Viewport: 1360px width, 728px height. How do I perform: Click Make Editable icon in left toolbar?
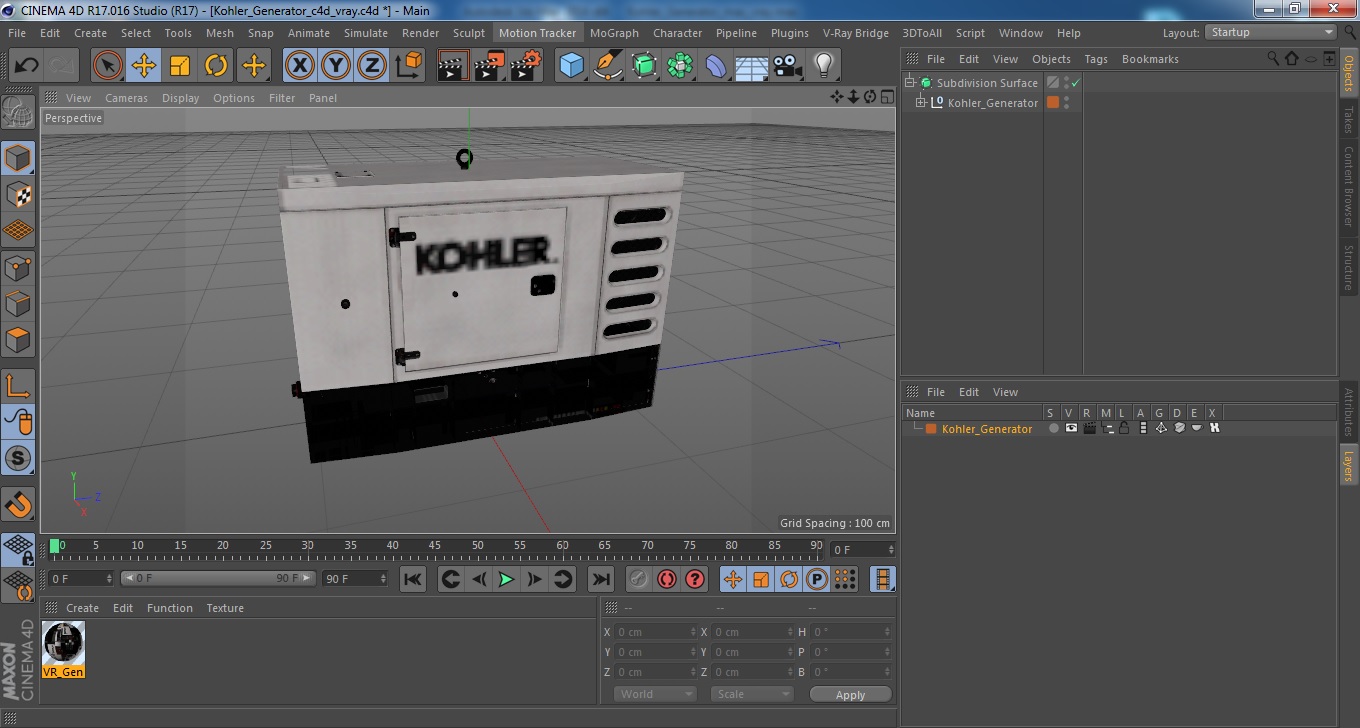tap(18, 112)
